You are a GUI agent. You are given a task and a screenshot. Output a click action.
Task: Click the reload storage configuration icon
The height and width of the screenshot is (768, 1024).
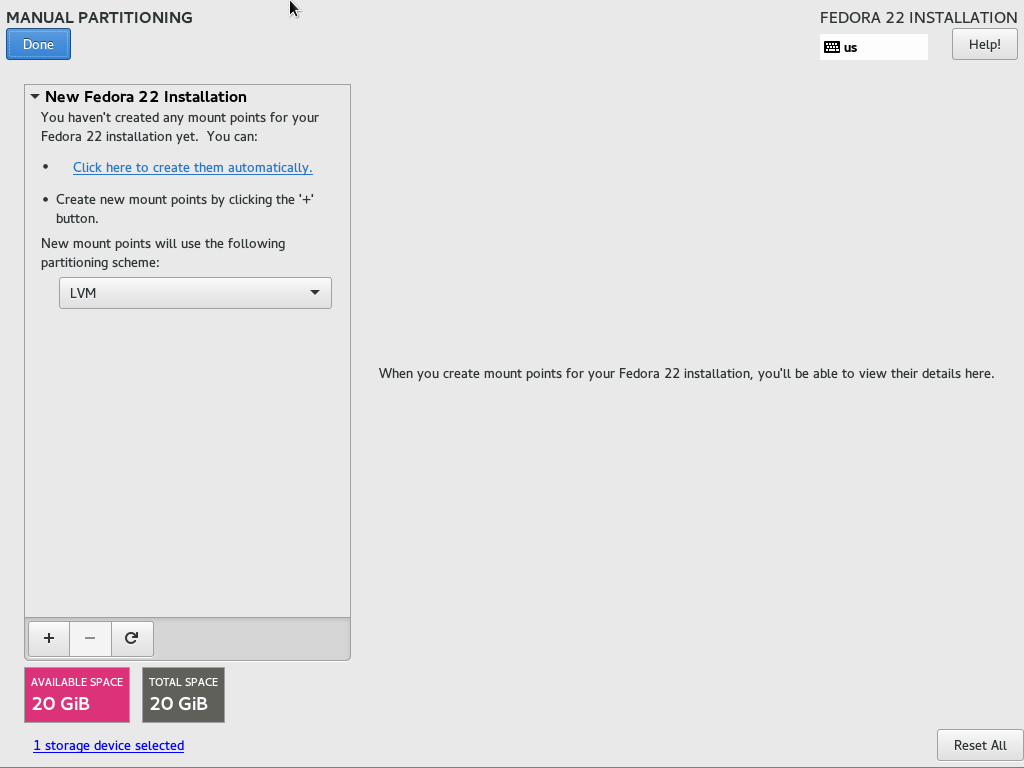(132, 638)
